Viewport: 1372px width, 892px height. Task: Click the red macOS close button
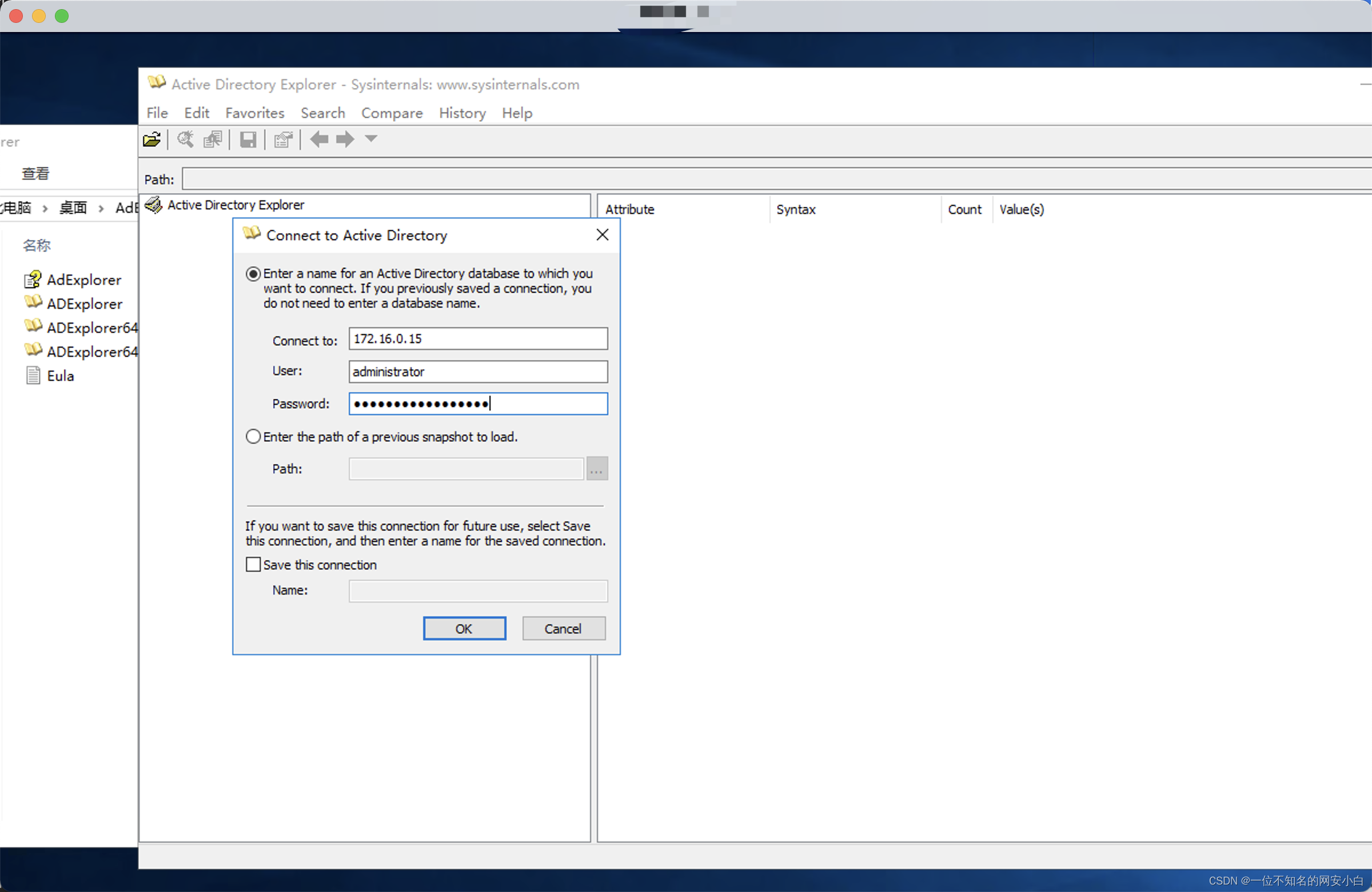point(16,15)
